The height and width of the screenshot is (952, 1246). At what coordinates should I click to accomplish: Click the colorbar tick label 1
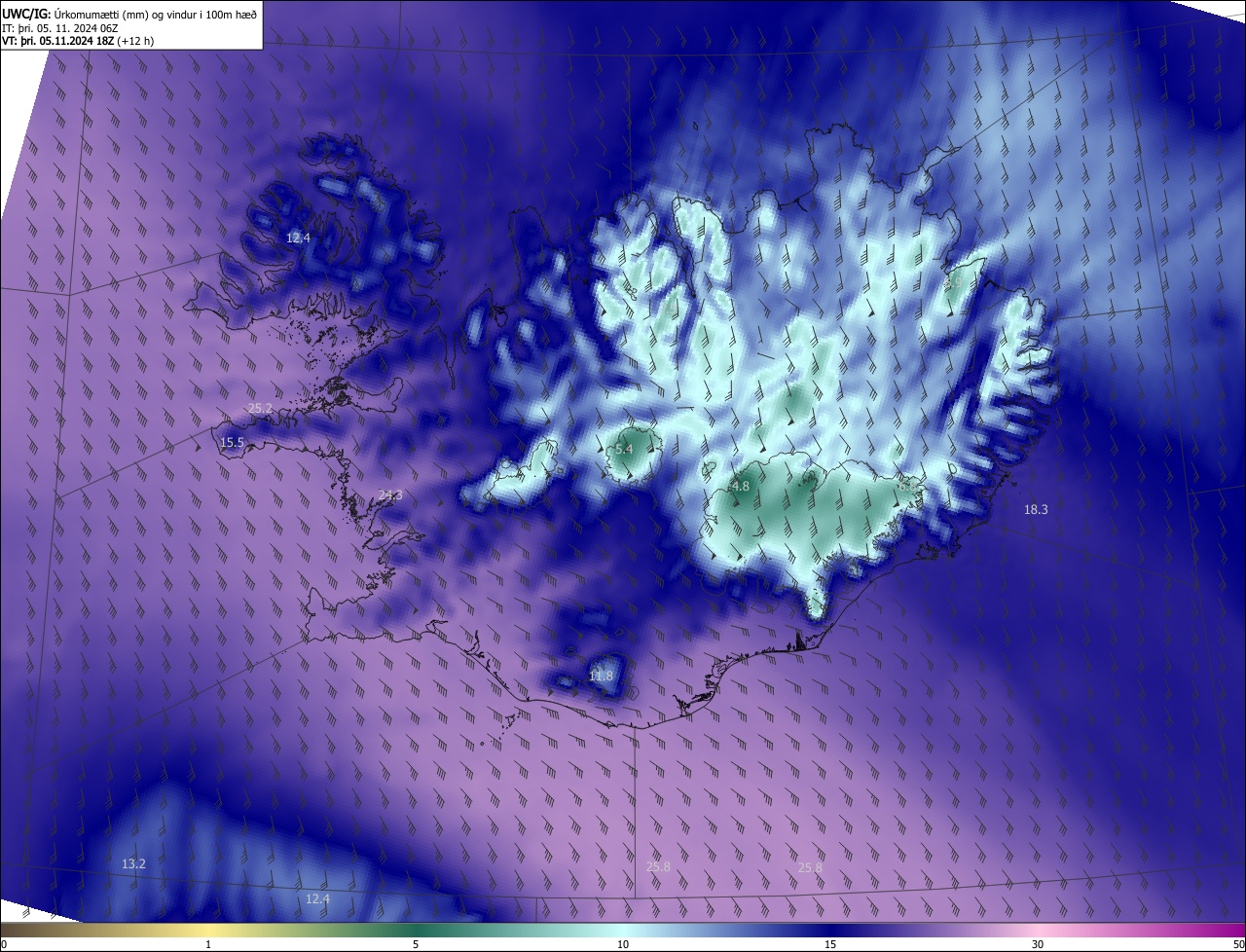click(x=208, y=944)
